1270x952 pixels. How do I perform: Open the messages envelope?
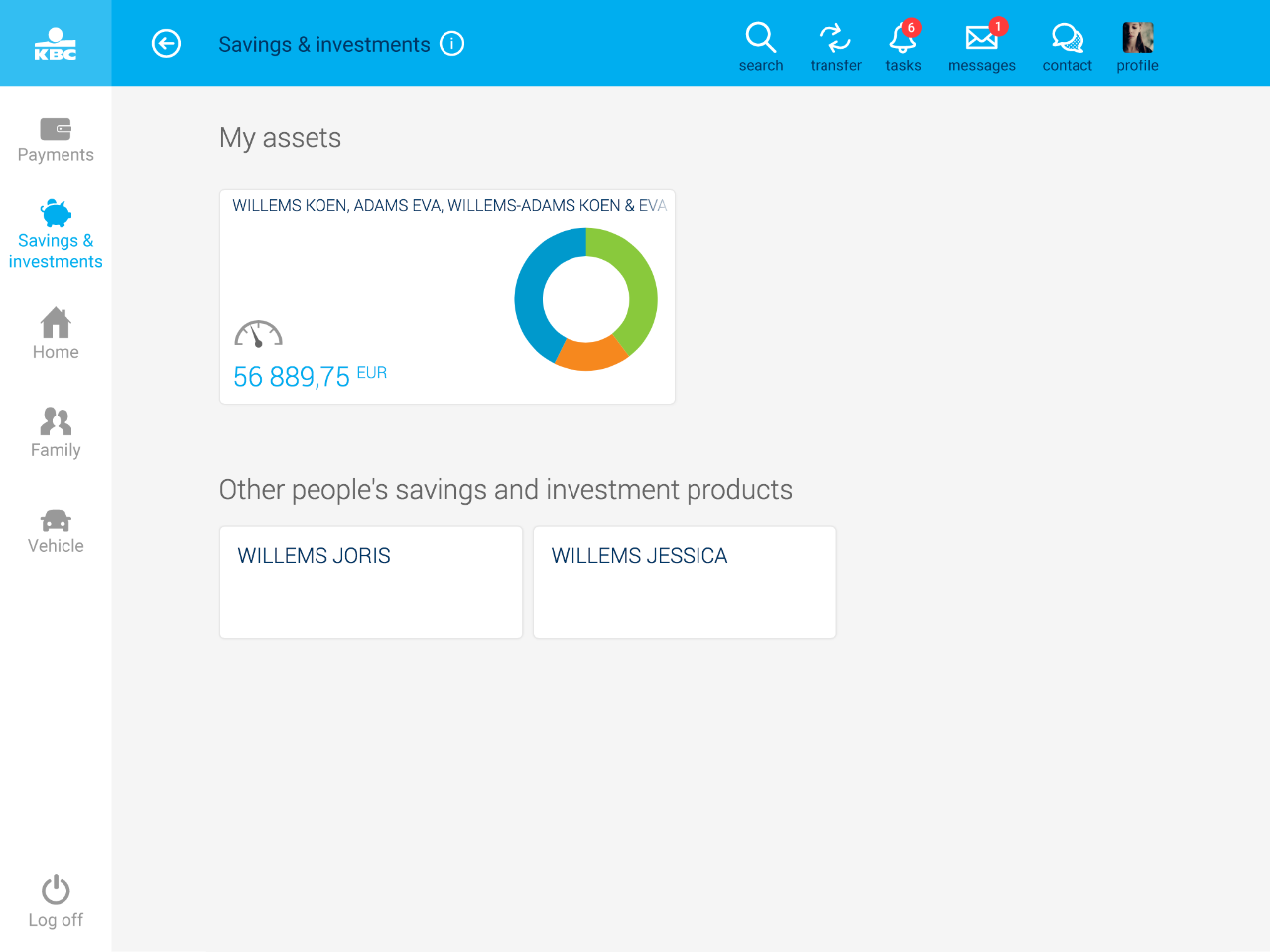coord(981,47)
